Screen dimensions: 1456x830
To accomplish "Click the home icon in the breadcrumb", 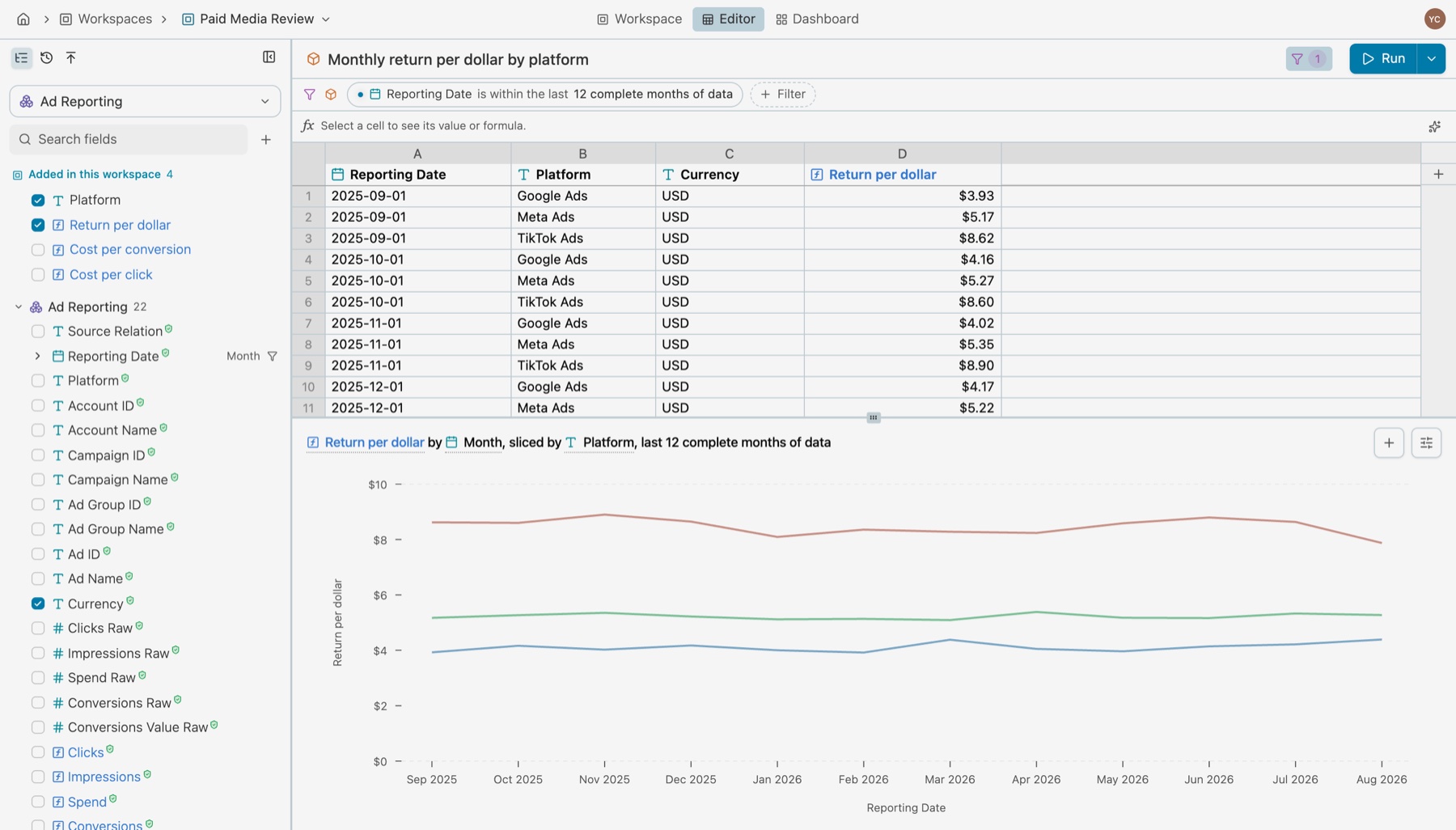I will (x=23, y=19).
